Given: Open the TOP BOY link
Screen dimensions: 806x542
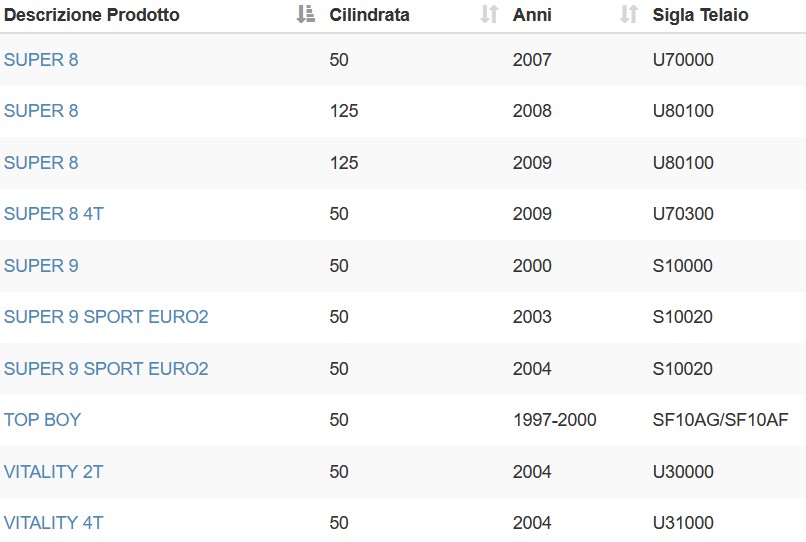Looking at the screenshot, I should (42, 420).
